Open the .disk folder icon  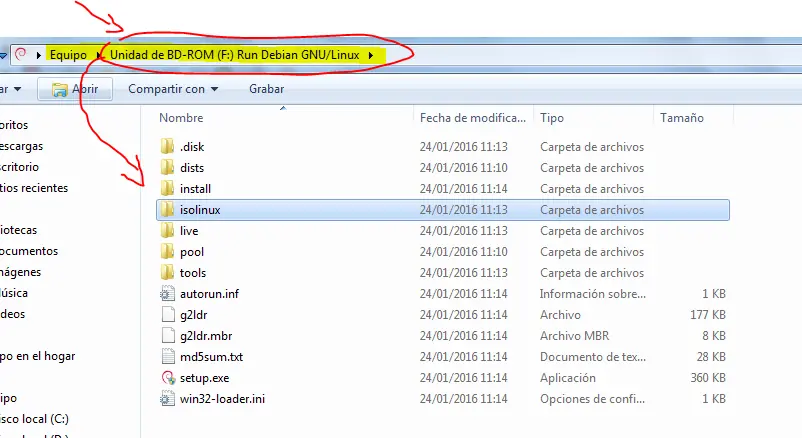pos(167,147)
